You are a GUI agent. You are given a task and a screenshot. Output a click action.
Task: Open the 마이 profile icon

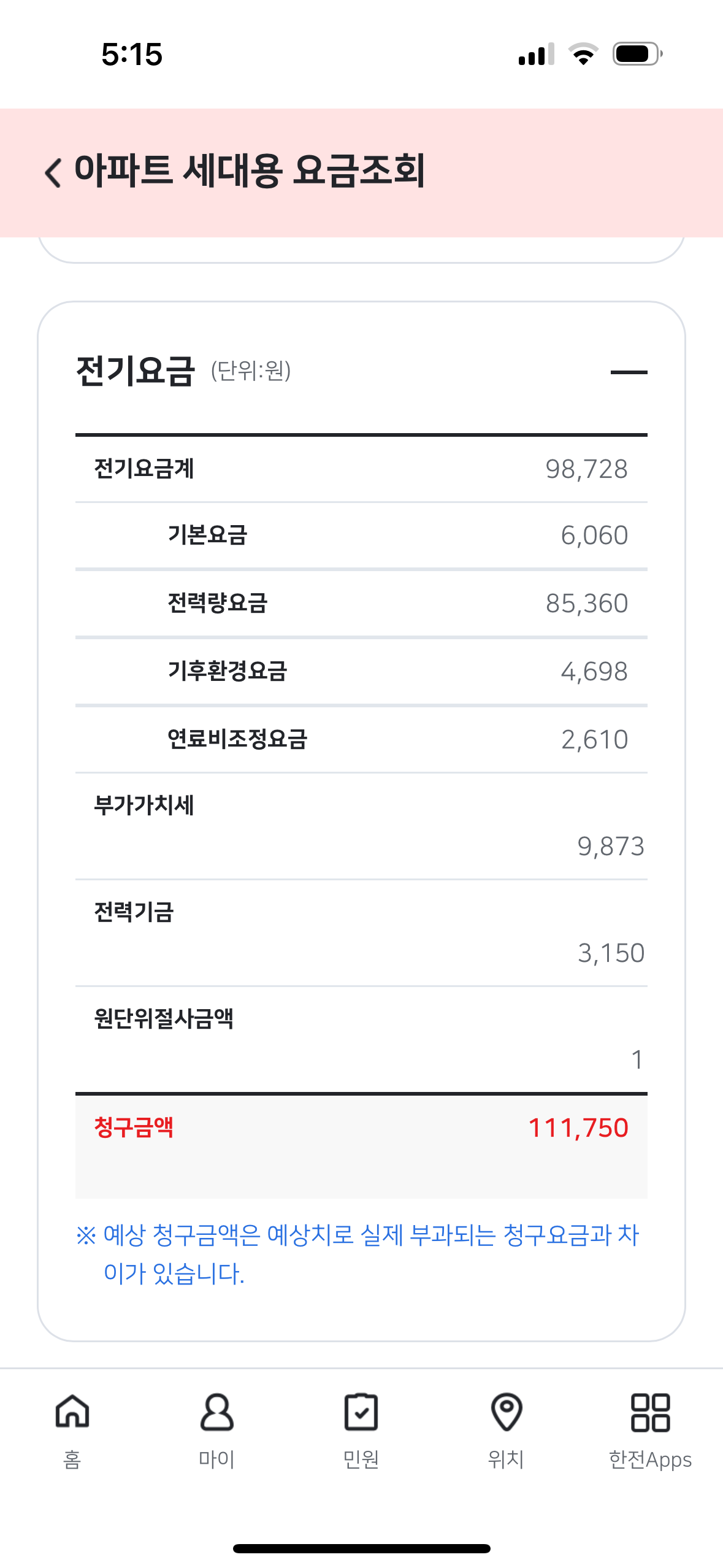[x=216, y=1412]
